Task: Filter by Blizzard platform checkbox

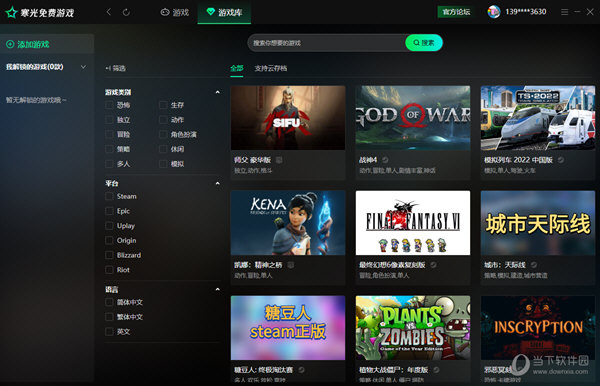Action: (x=109, y=255)
